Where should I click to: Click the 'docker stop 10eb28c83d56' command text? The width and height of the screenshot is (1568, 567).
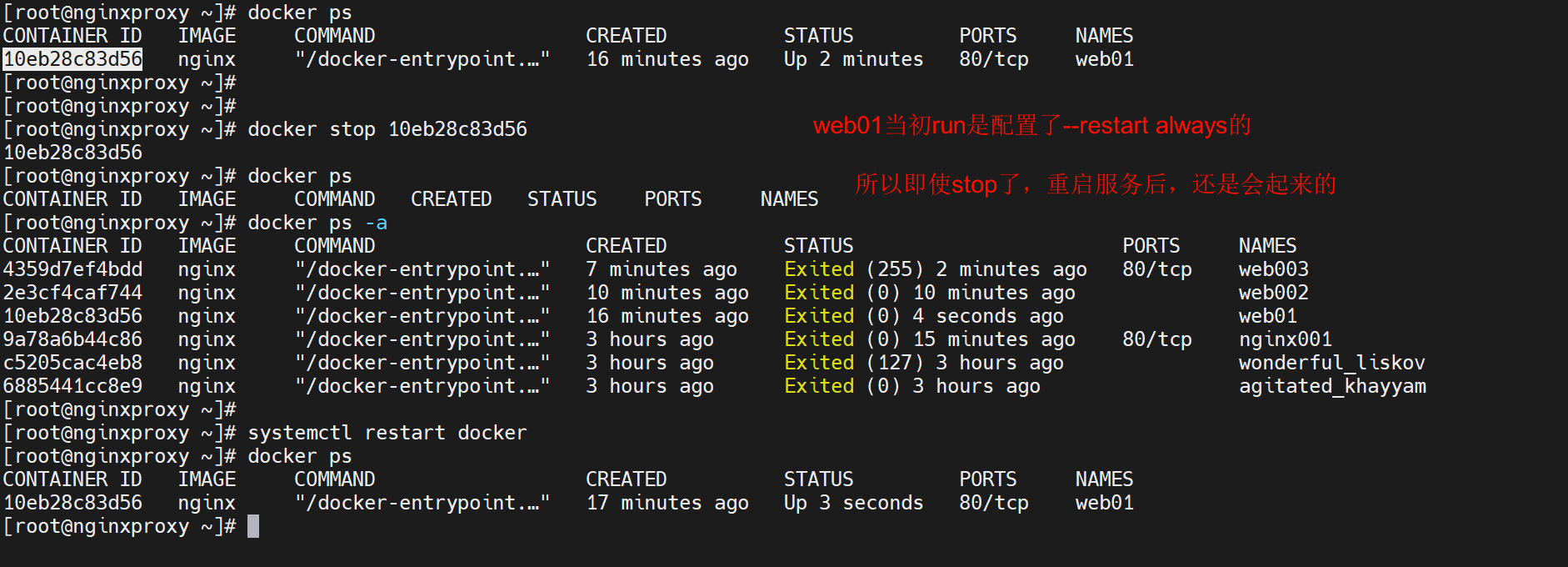click(x=387, y=129)
